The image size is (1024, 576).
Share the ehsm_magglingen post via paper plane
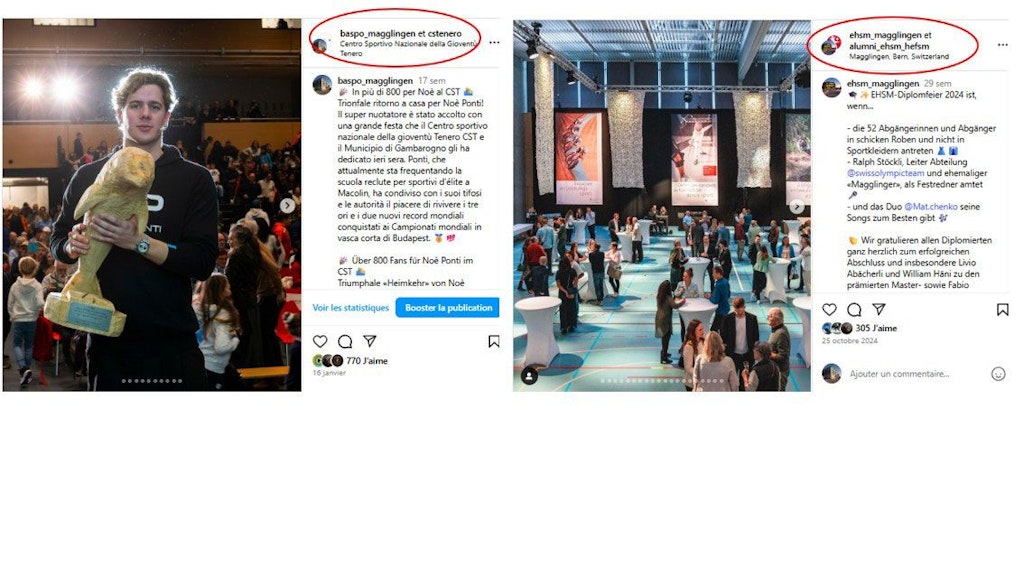point(879,310)
